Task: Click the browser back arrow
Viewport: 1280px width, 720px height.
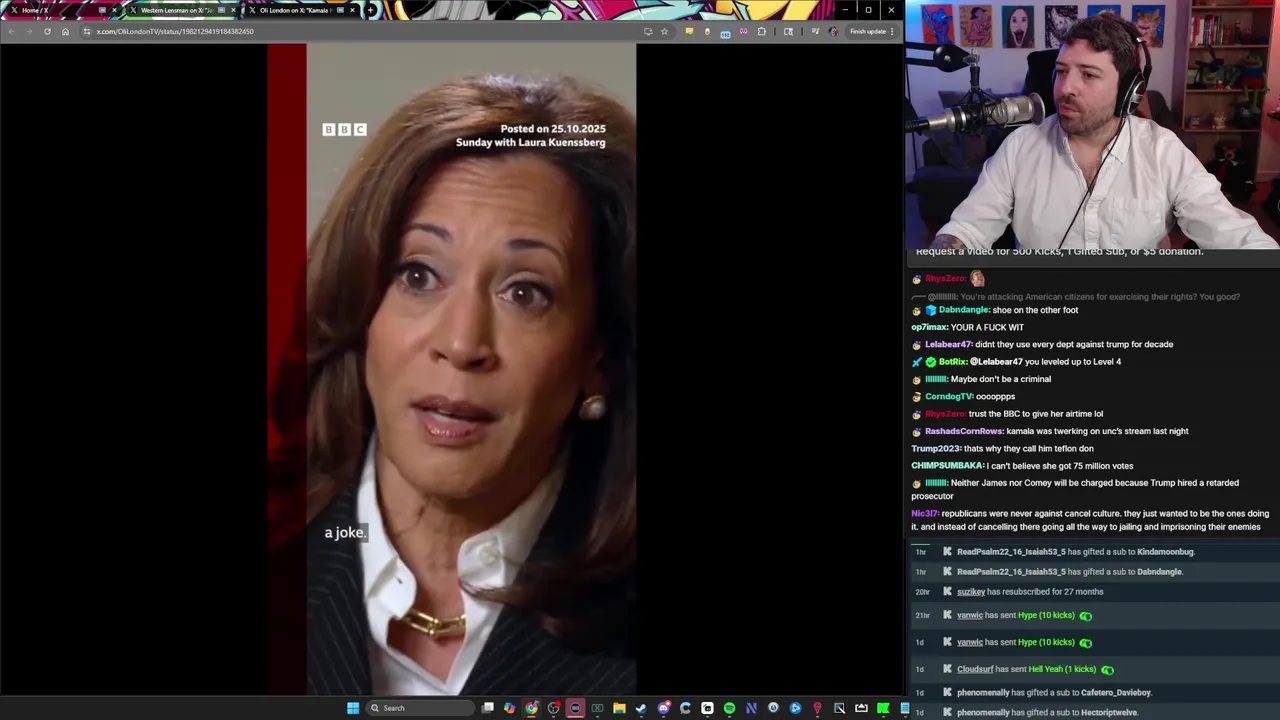Action: click(x=11, y=31)
